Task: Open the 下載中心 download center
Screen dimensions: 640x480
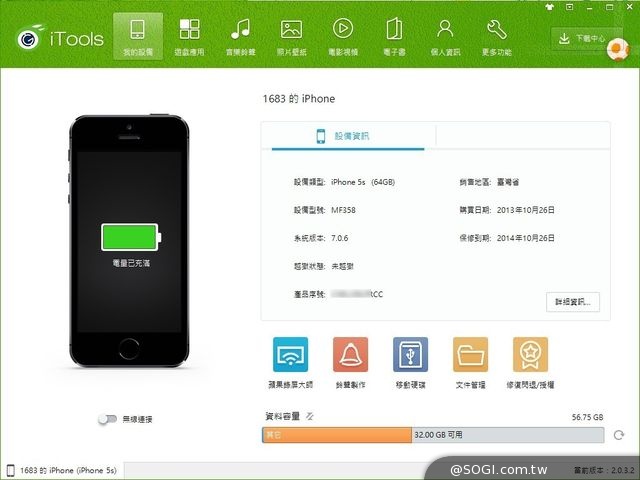Action: pos(586,39)
